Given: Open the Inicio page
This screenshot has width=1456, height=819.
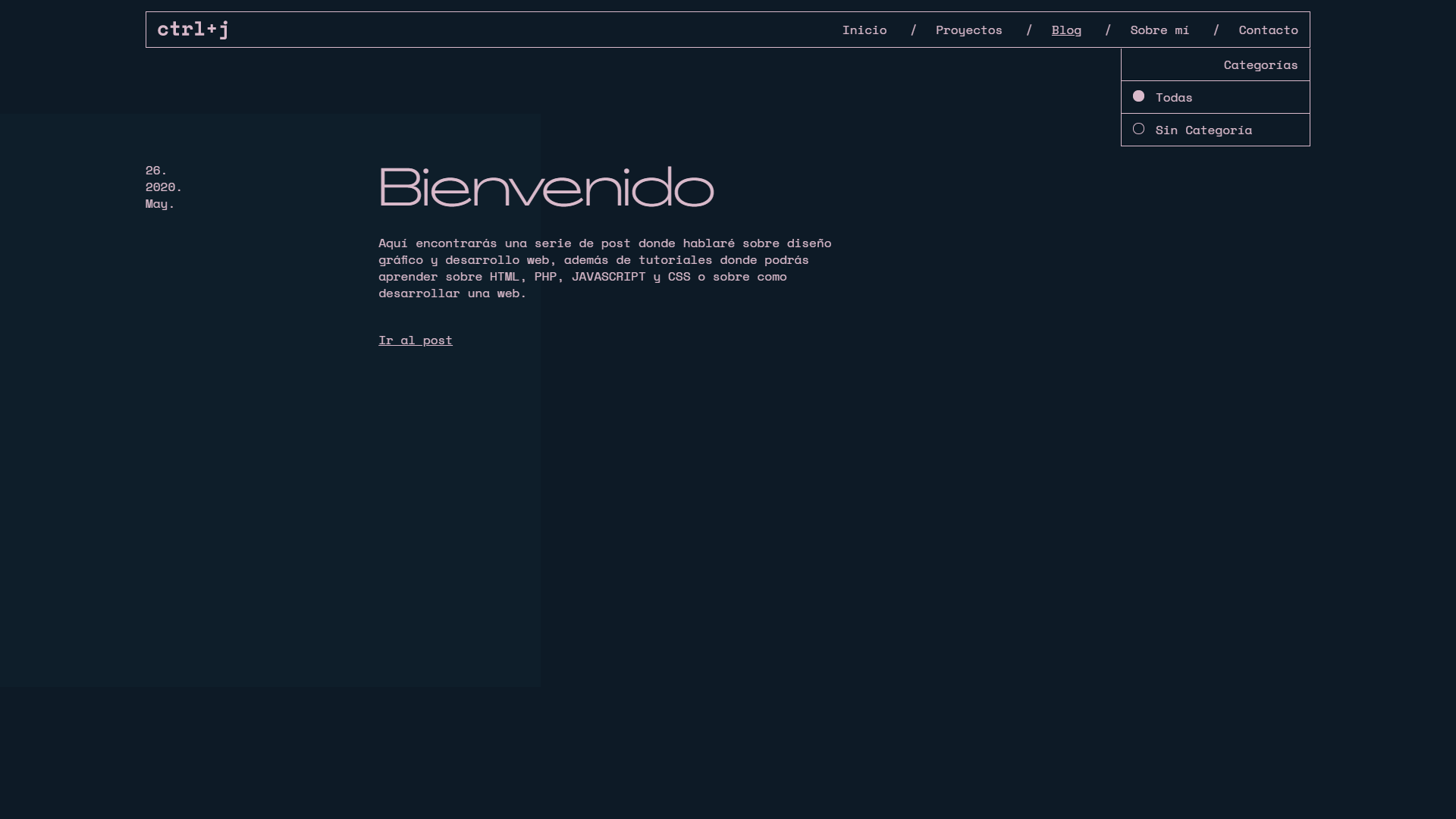Looking at the screenshot, I should click(864, 30).
